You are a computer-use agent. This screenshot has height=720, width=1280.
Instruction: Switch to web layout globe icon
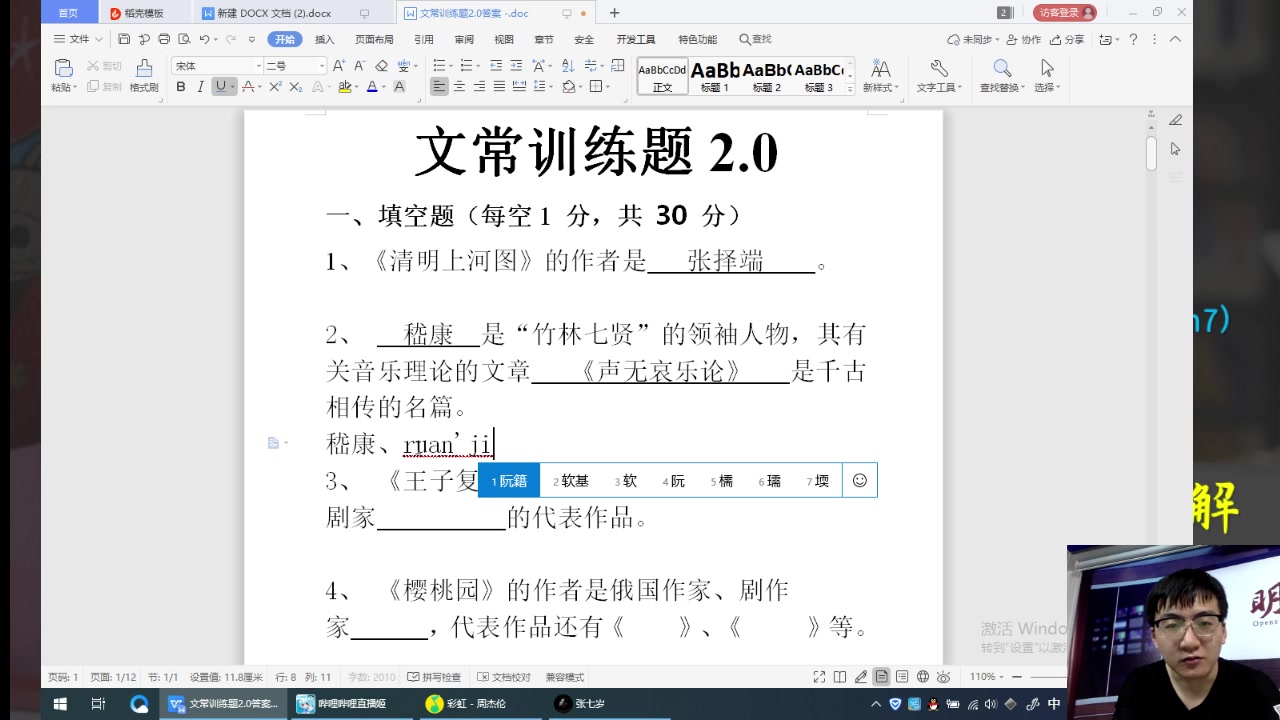pyautogui.click(x=923, y=677)
